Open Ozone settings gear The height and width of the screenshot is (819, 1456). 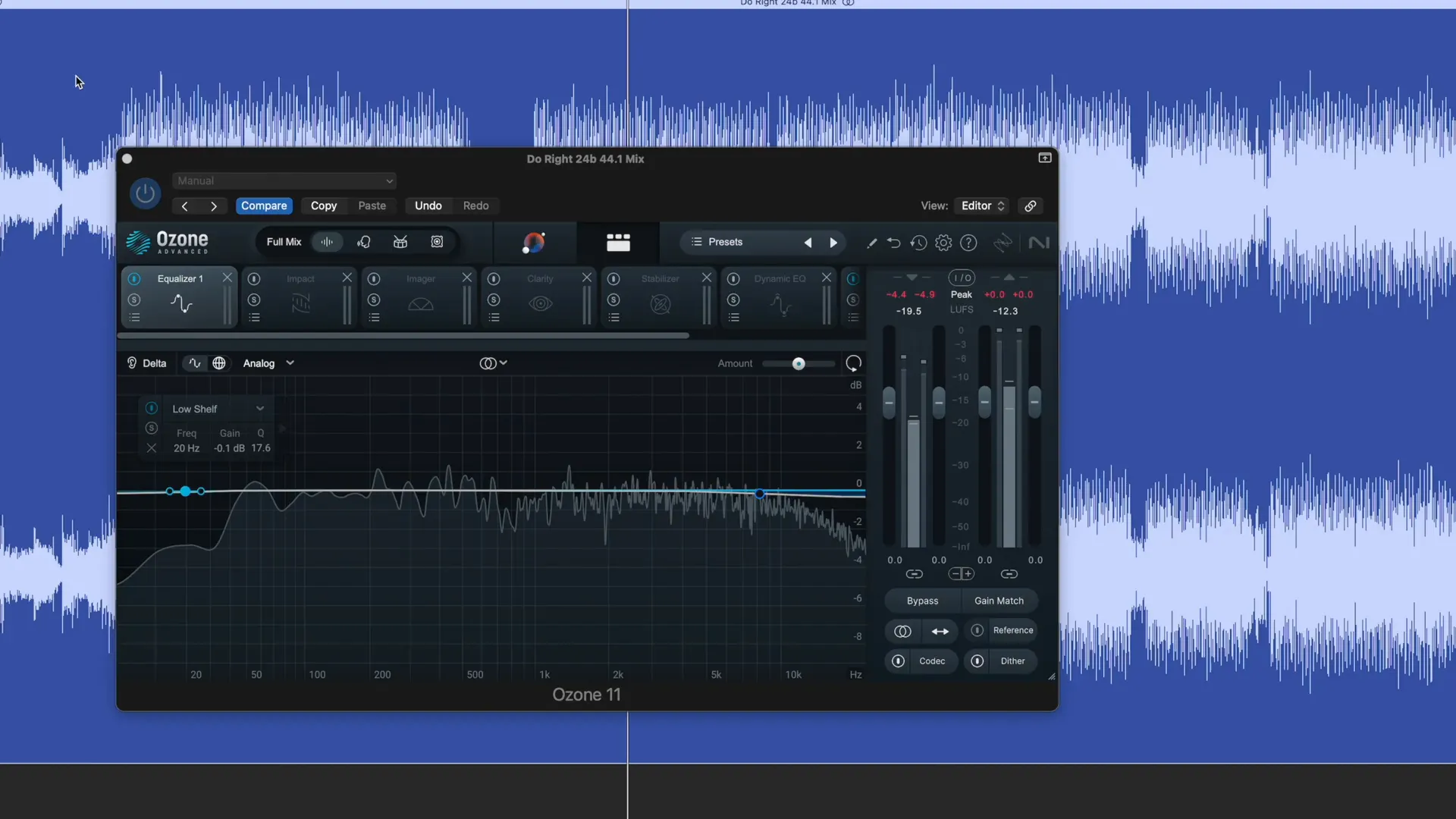click(x=943, y=243)
